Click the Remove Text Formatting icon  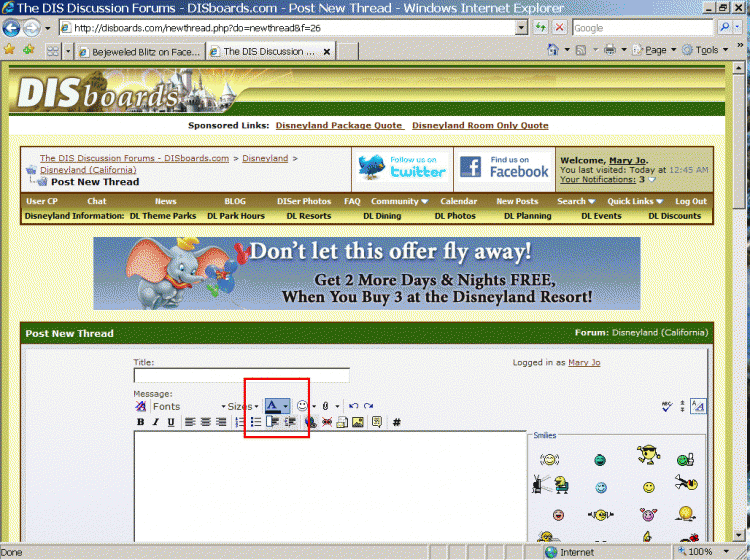pos(140,406)
